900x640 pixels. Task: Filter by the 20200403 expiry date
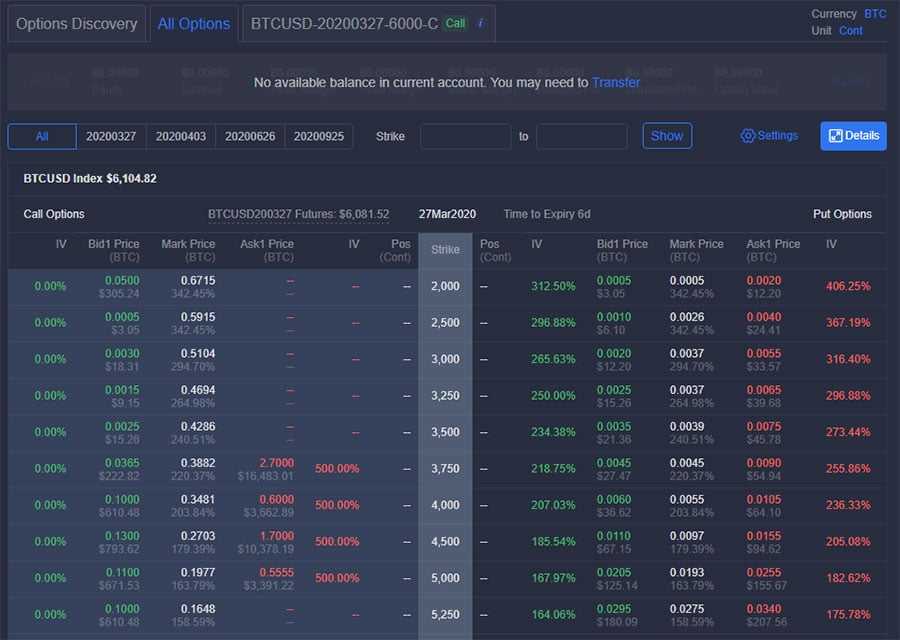180,136
